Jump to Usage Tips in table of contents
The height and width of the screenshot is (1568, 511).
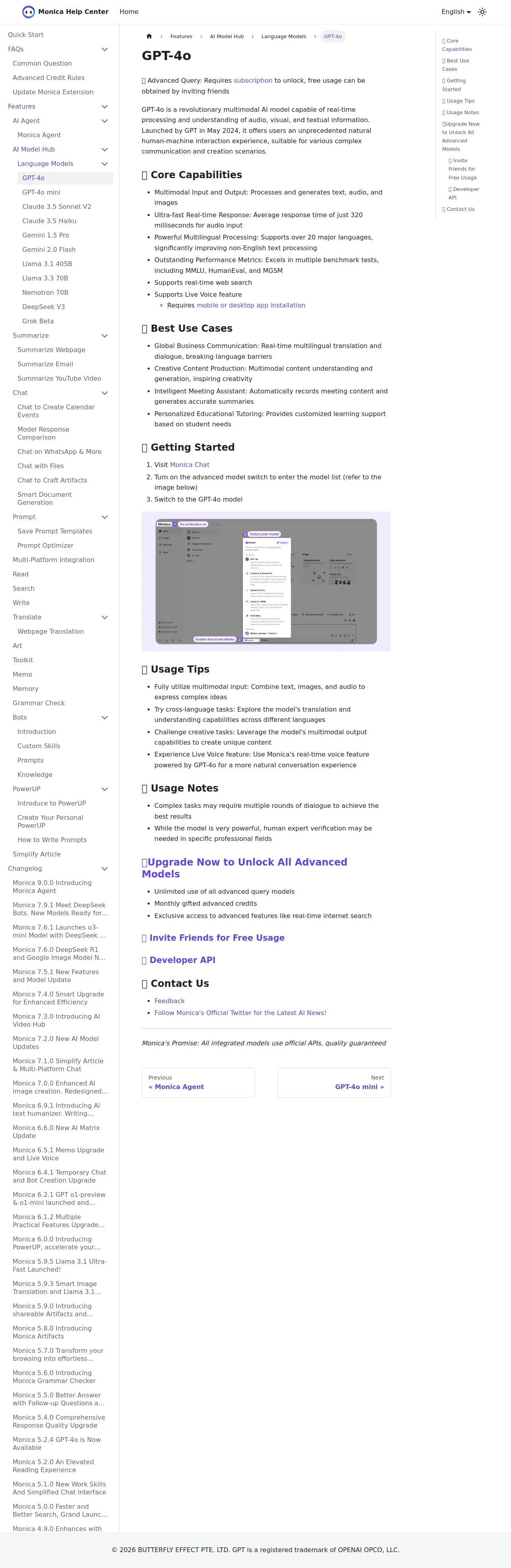tap(458, 101)
